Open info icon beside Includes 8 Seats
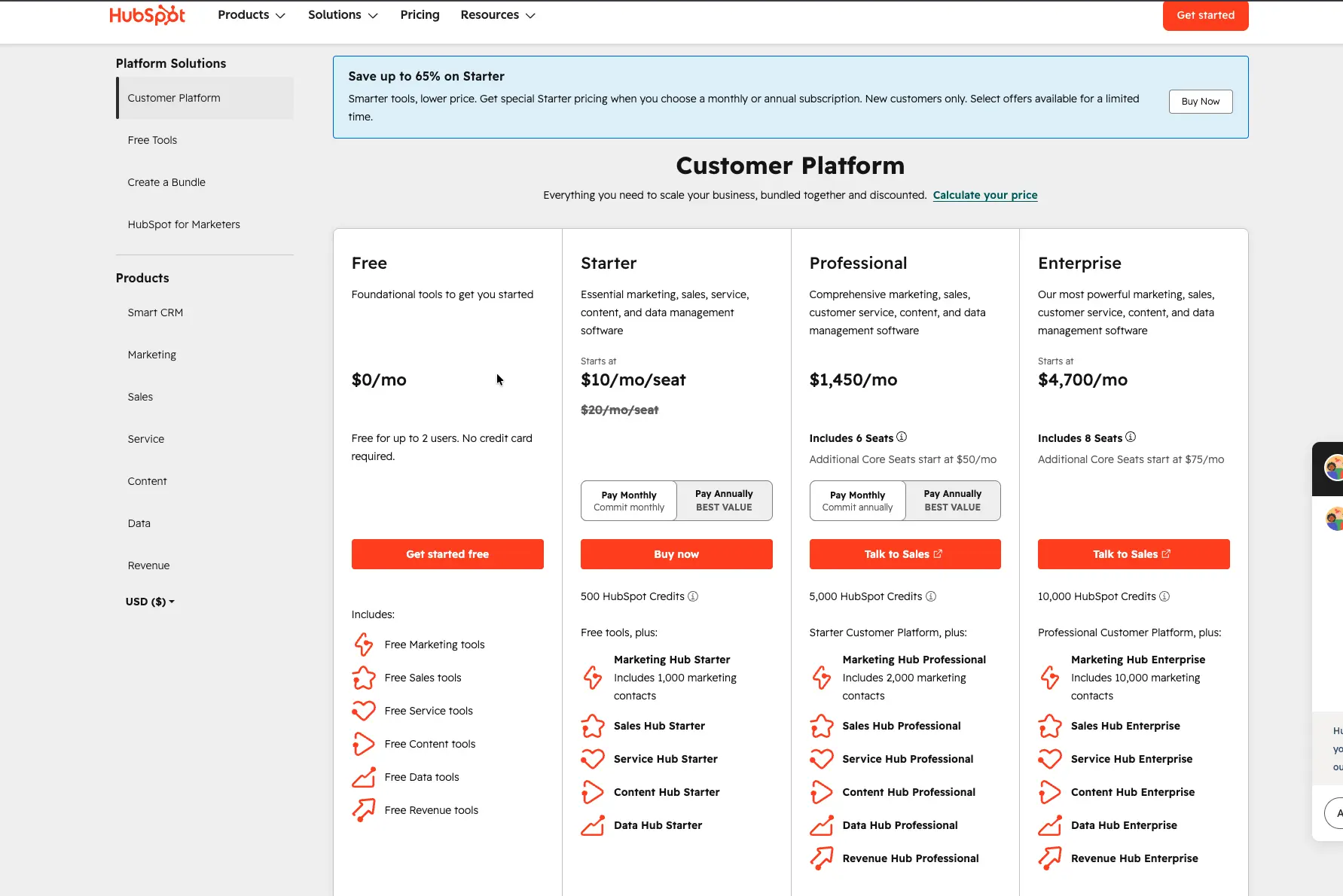The height and width of the screenshot is (896, 1343). (1131, 437)
